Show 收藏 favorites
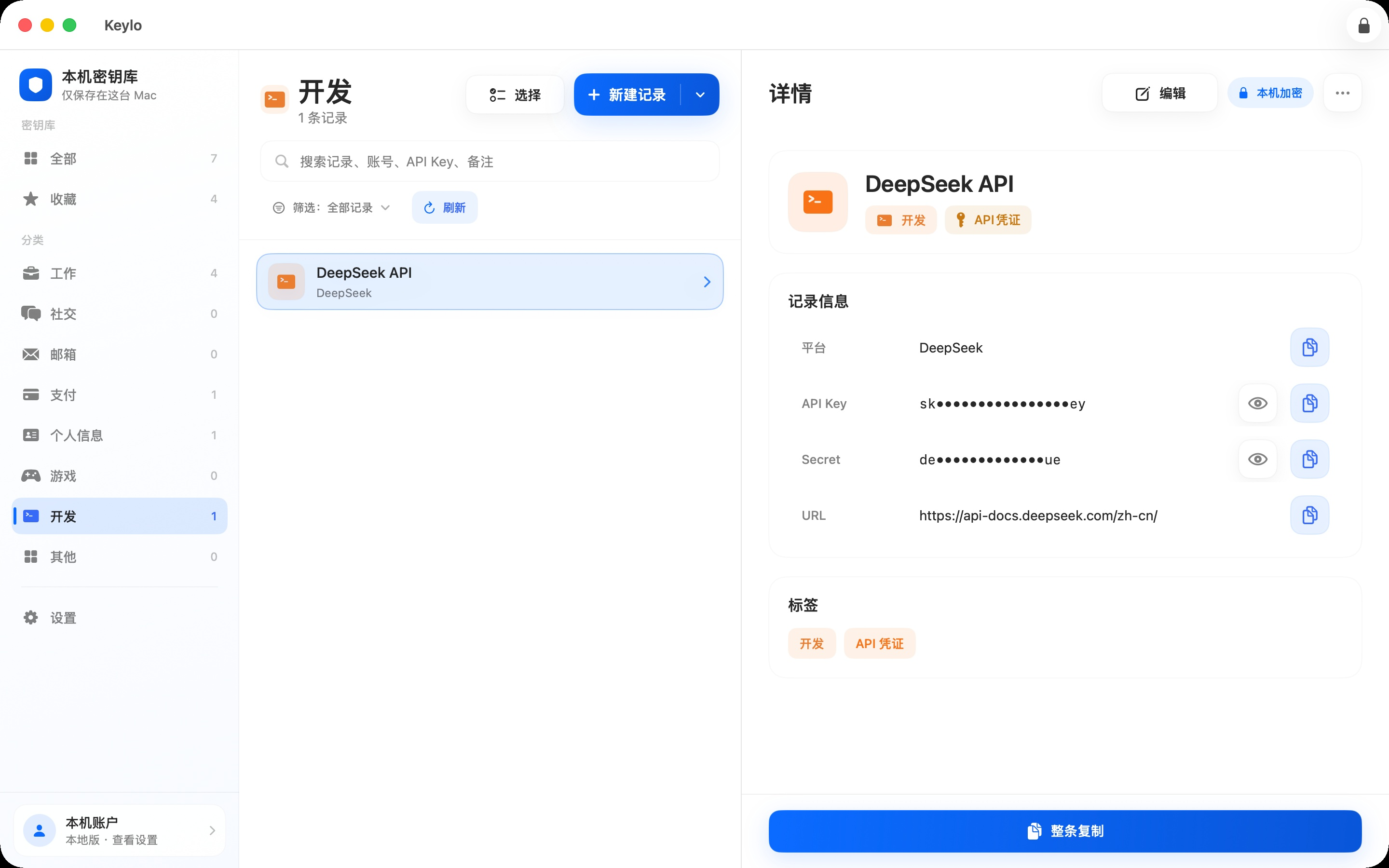This screenshot has width=1389, height=868. click(120, 199)
